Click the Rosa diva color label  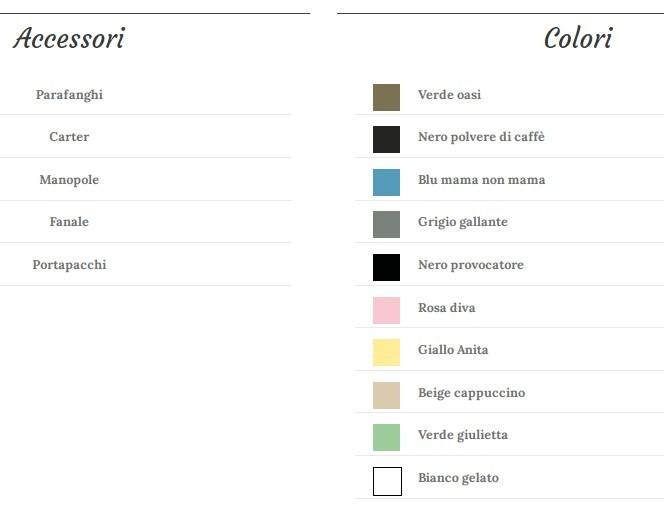[x=446, y=308]
